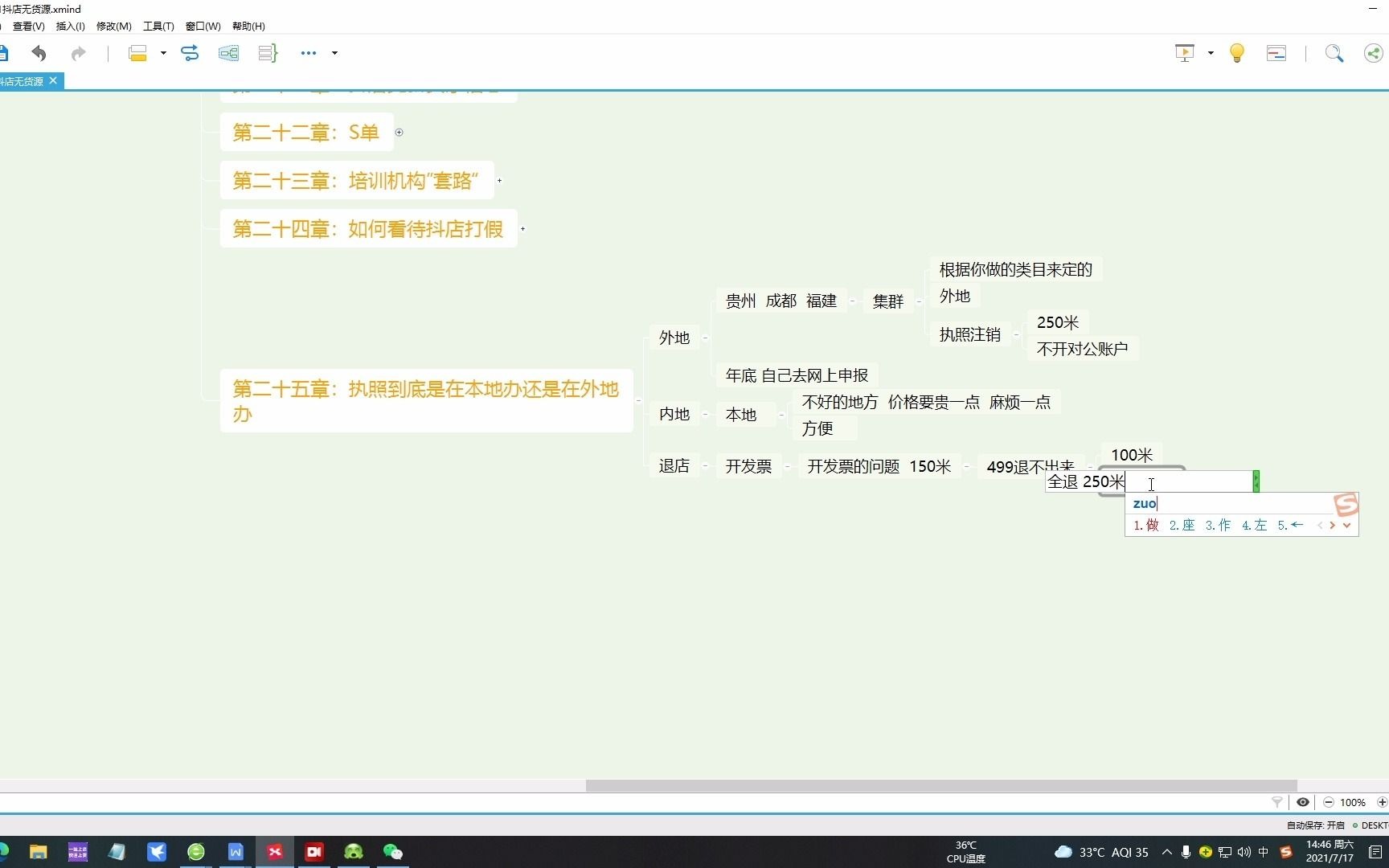The width and height of the screenshot is (1389, 868).
Task: Collapse the 第二十五章 topic branch
Action: (x=638, y=400)
